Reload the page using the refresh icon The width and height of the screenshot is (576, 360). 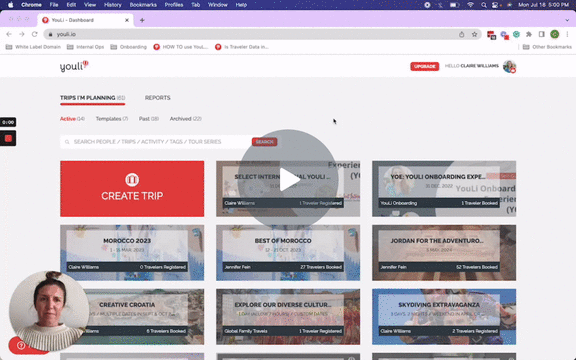point(35,34)
